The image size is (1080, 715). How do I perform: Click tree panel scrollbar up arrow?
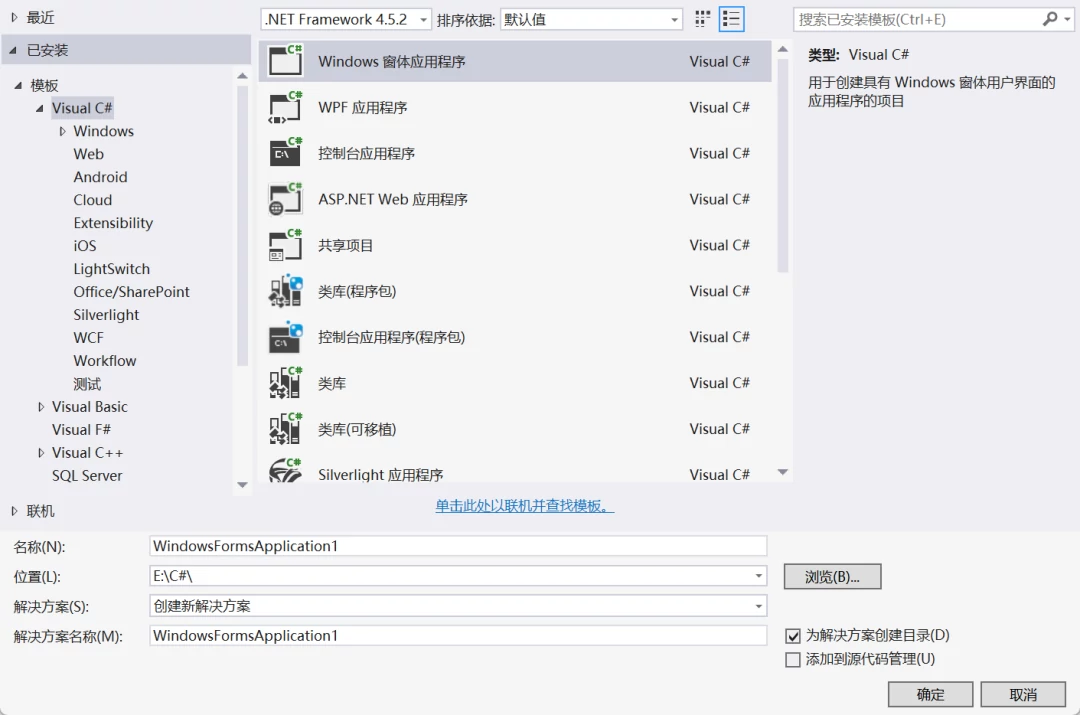point(242,76)
